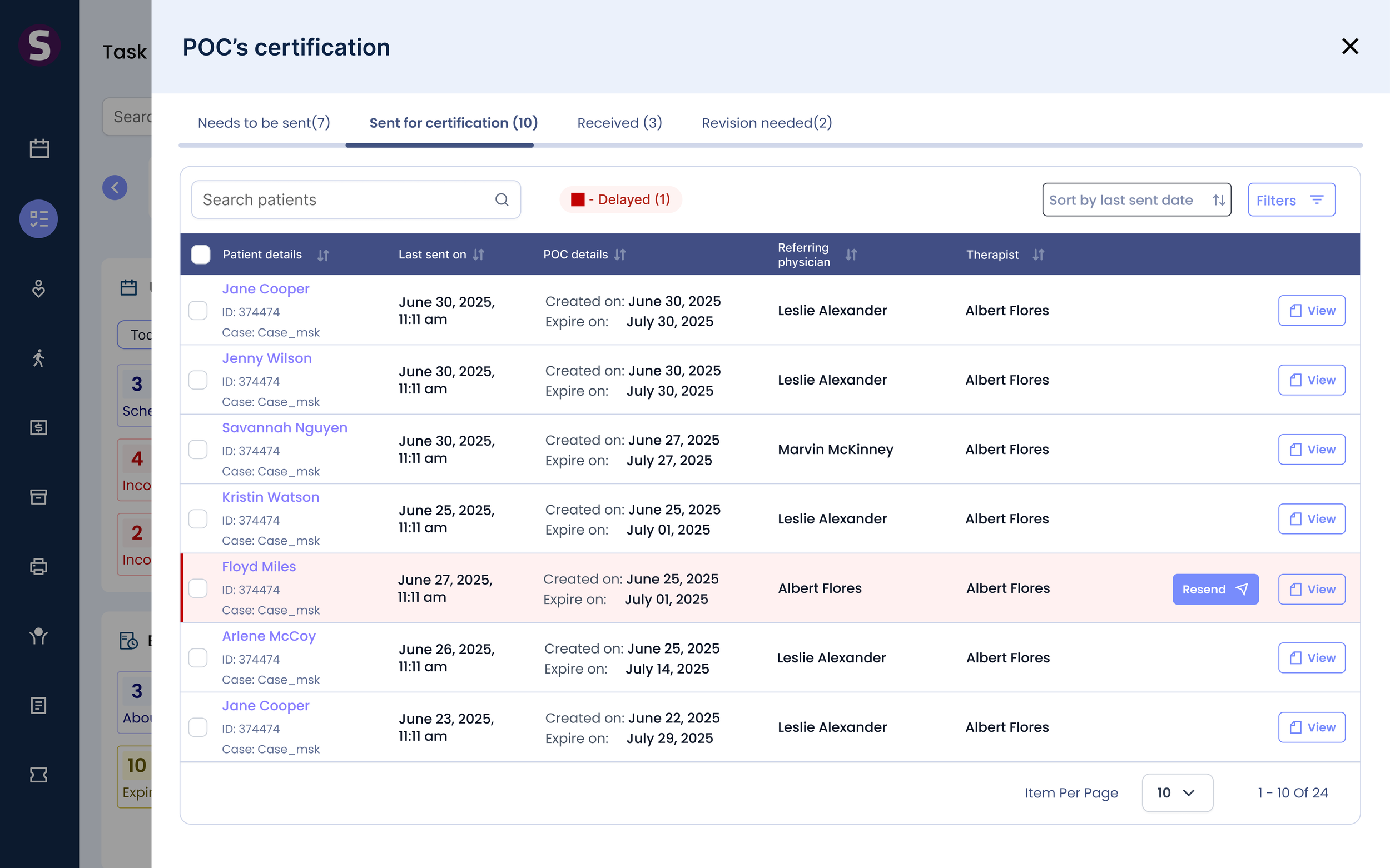Toggle the select-all checkbox in table header
The image size is (1390, 868).
pos(201,255)
